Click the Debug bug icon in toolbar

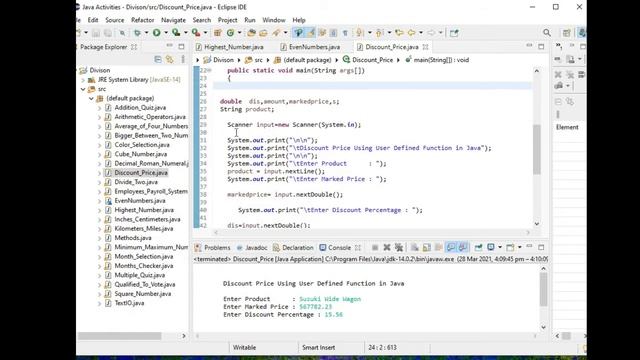click(137, 33)
